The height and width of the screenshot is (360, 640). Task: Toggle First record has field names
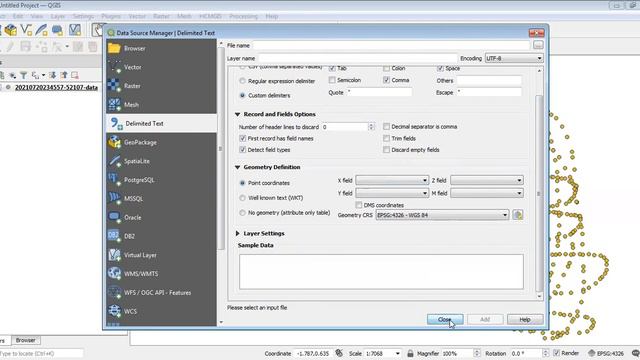tap(242, 138)
